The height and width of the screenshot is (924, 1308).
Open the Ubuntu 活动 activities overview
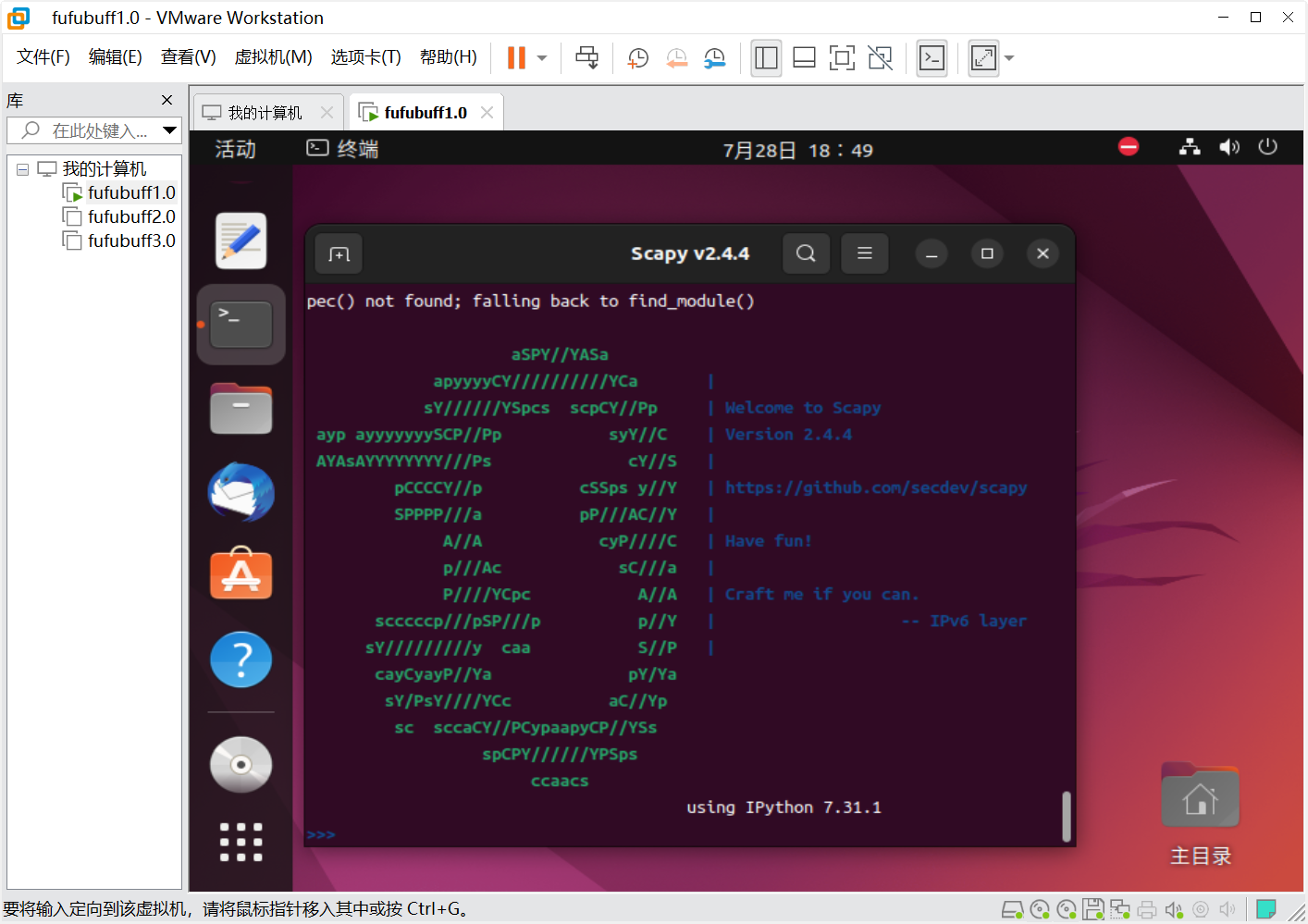[x=235, y=149]
